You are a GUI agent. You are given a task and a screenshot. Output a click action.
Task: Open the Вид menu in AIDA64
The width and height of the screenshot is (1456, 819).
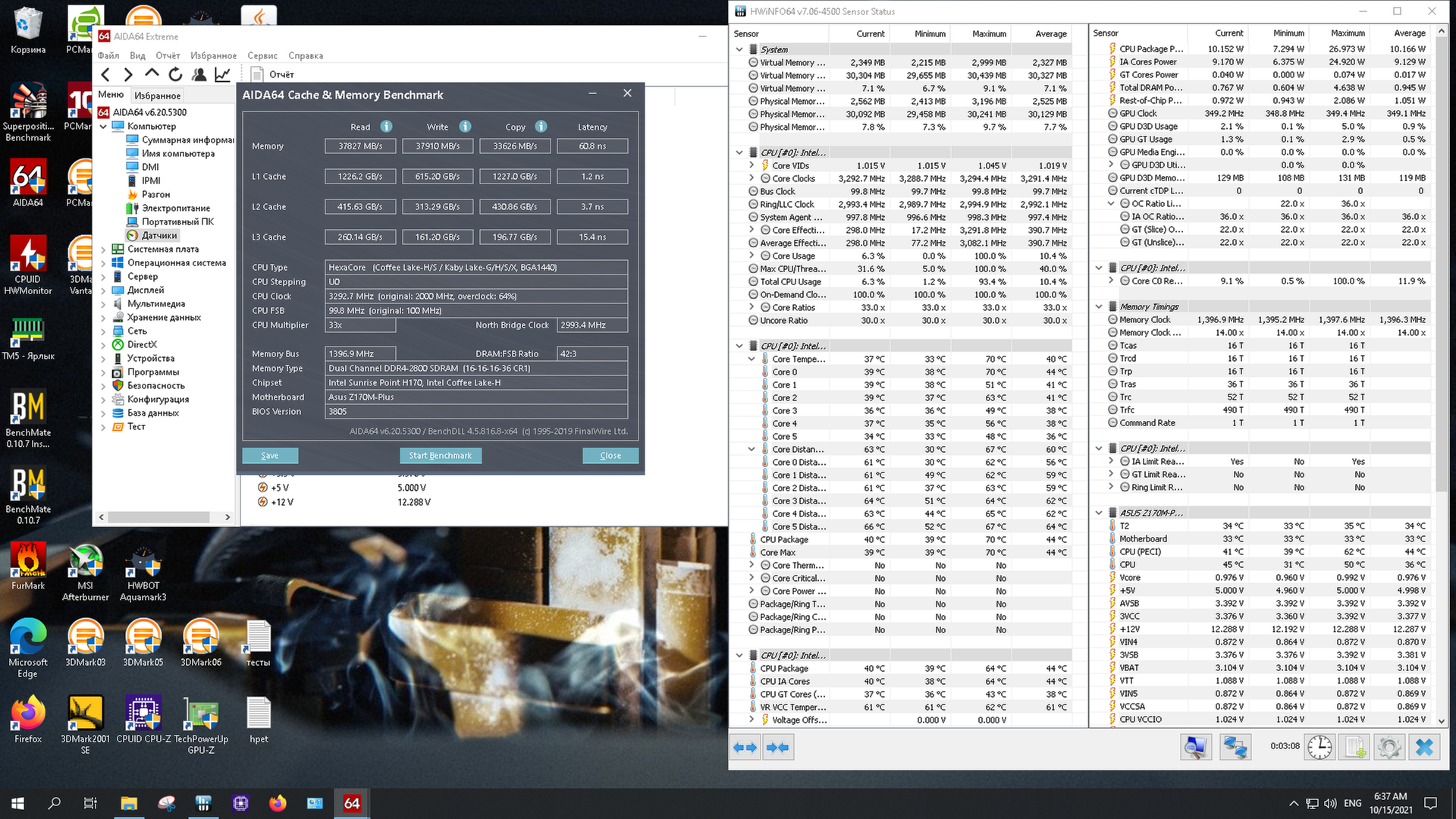tap(137, 55)
